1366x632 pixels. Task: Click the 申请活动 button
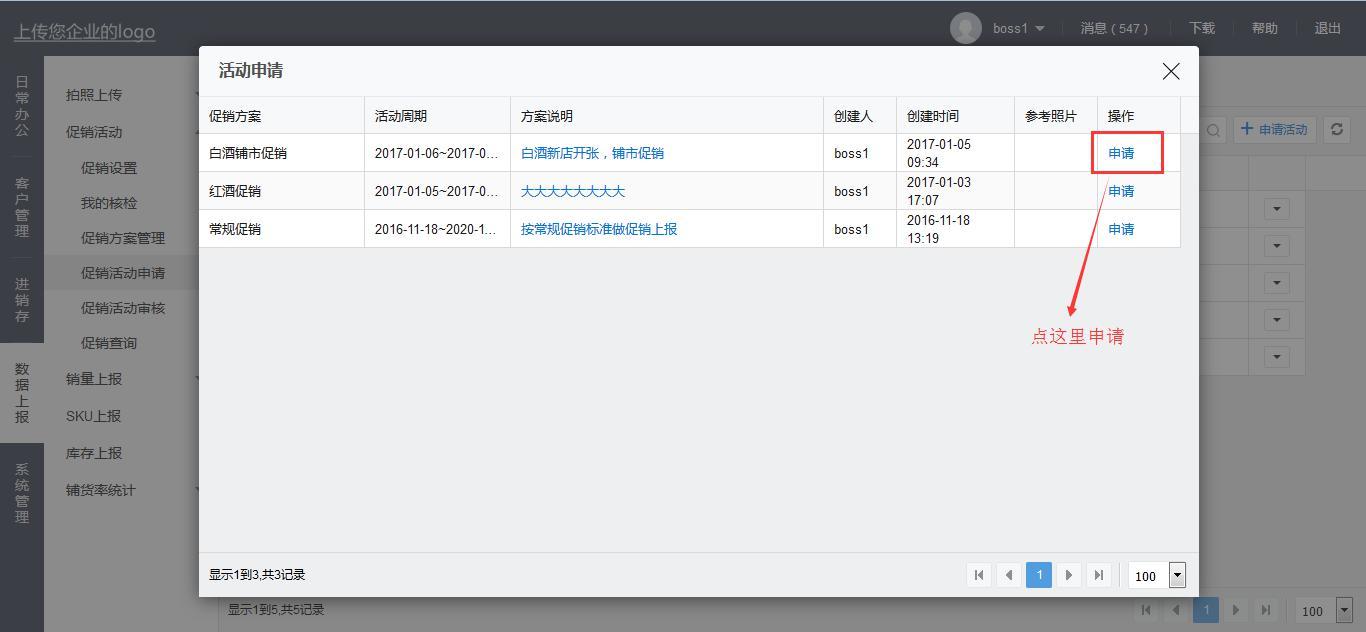pos(1274,129)
